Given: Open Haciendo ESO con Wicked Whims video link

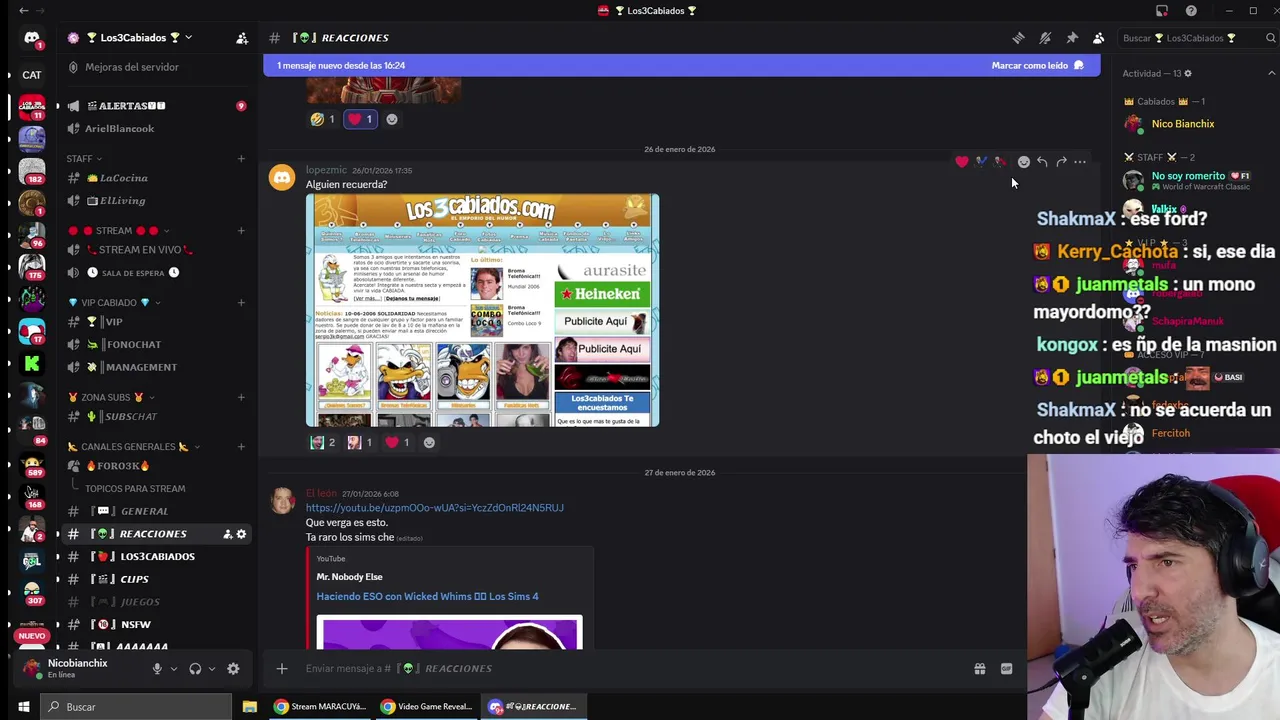Looking at the screenshot, I should point(427,597).
